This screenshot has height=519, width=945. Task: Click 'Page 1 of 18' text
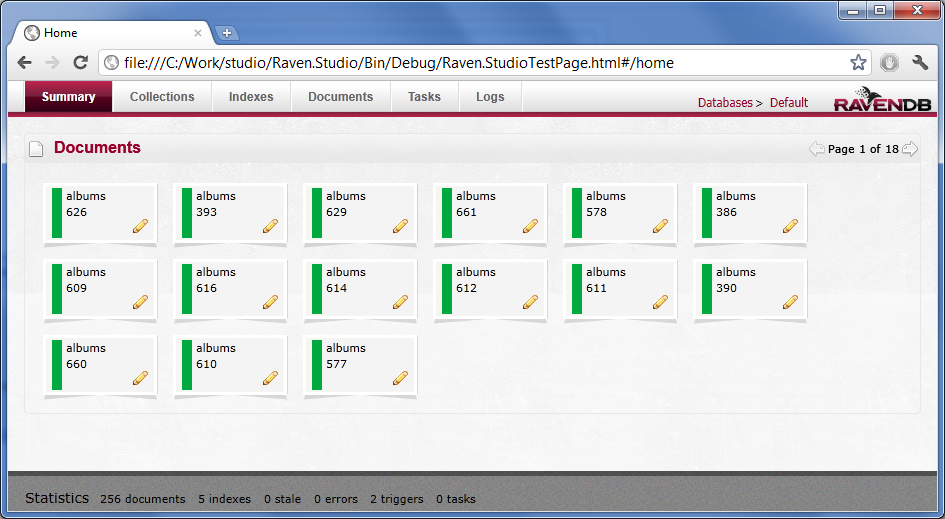[863, 149]
